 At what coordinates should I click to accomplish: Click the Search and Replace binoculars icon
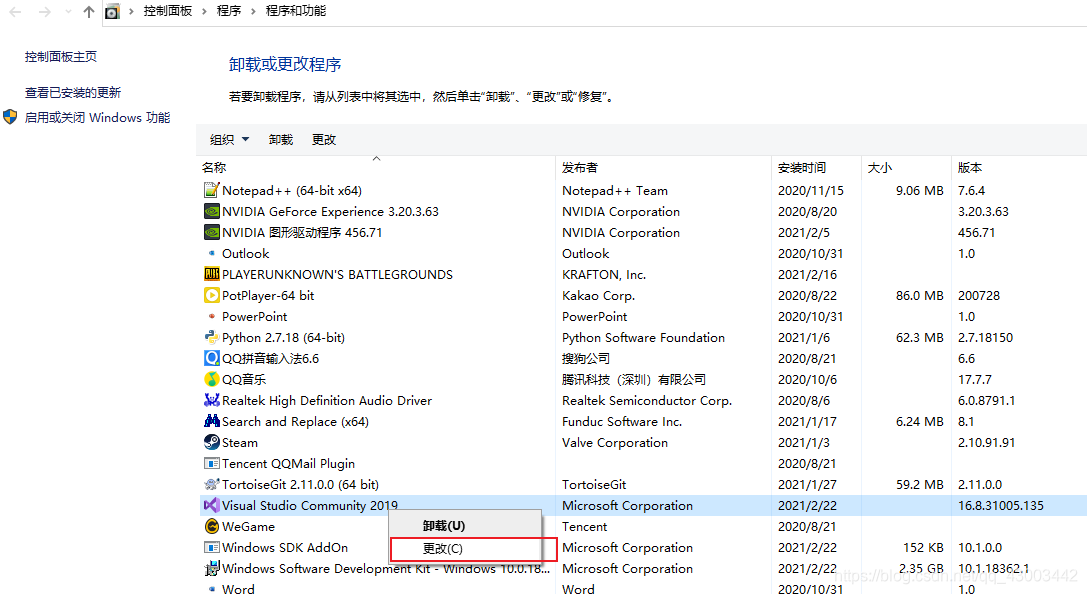[211, 421]
